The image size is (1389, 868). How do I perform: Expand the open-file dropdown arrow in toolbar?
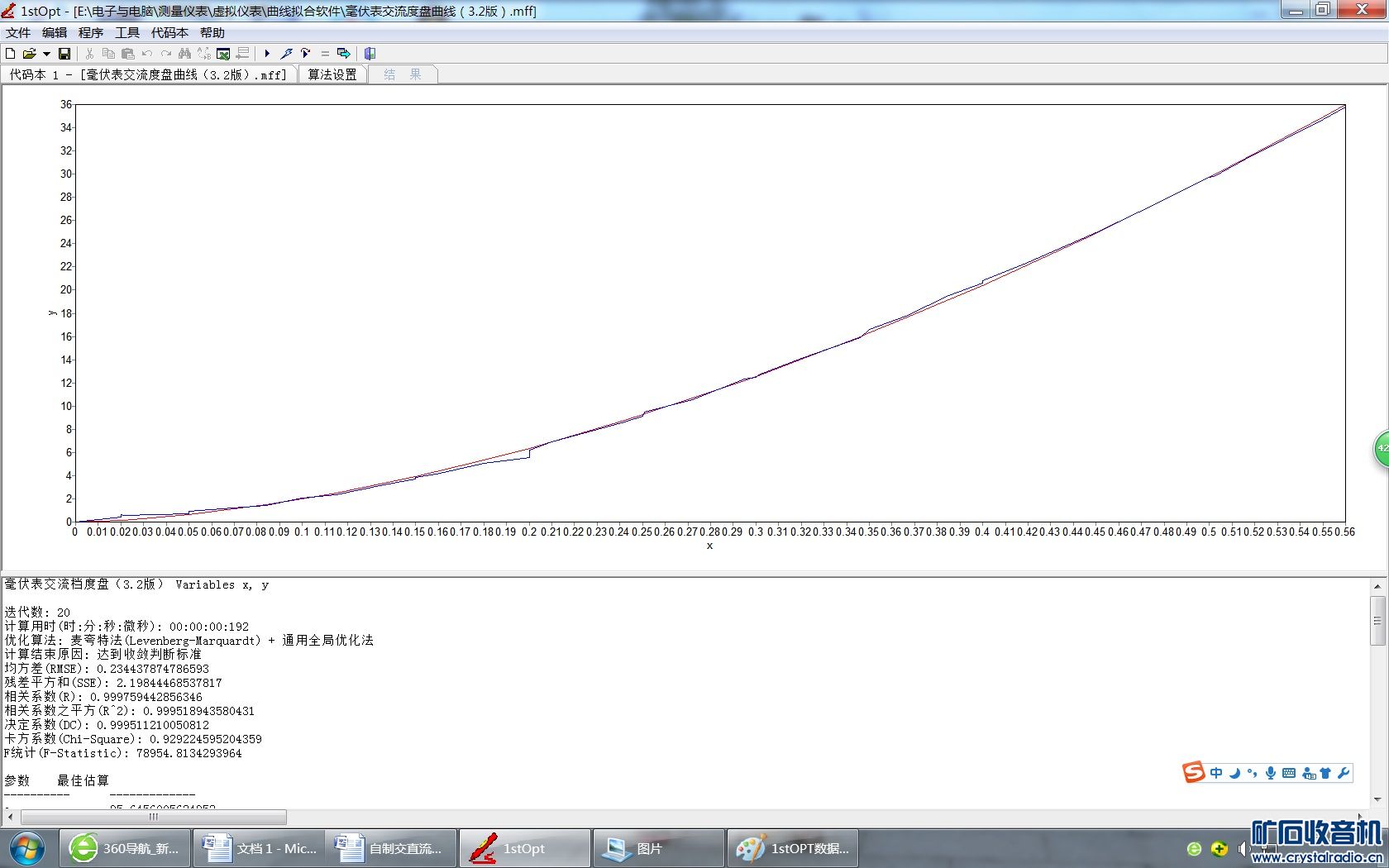[46, 54]
